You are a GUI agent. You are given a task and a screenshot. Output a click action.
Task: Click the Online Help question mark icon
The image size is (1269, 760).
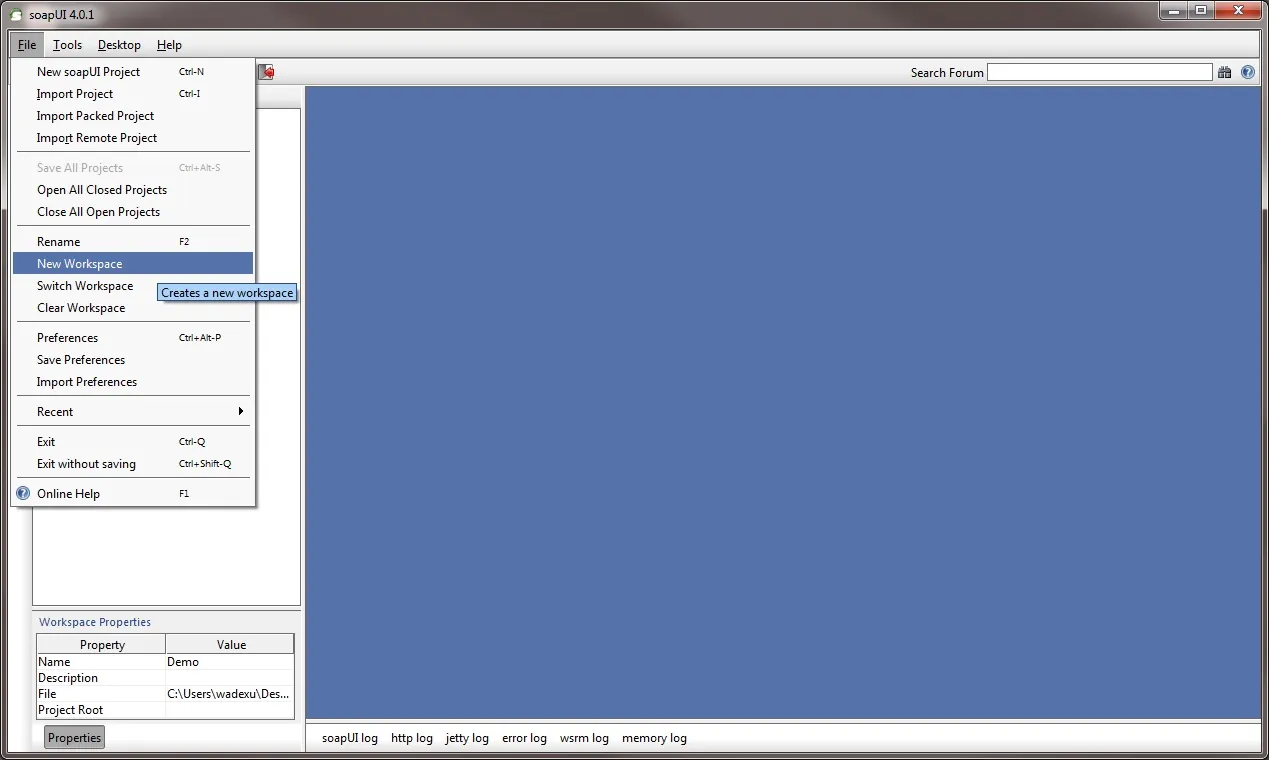click(x=24, y=493)
